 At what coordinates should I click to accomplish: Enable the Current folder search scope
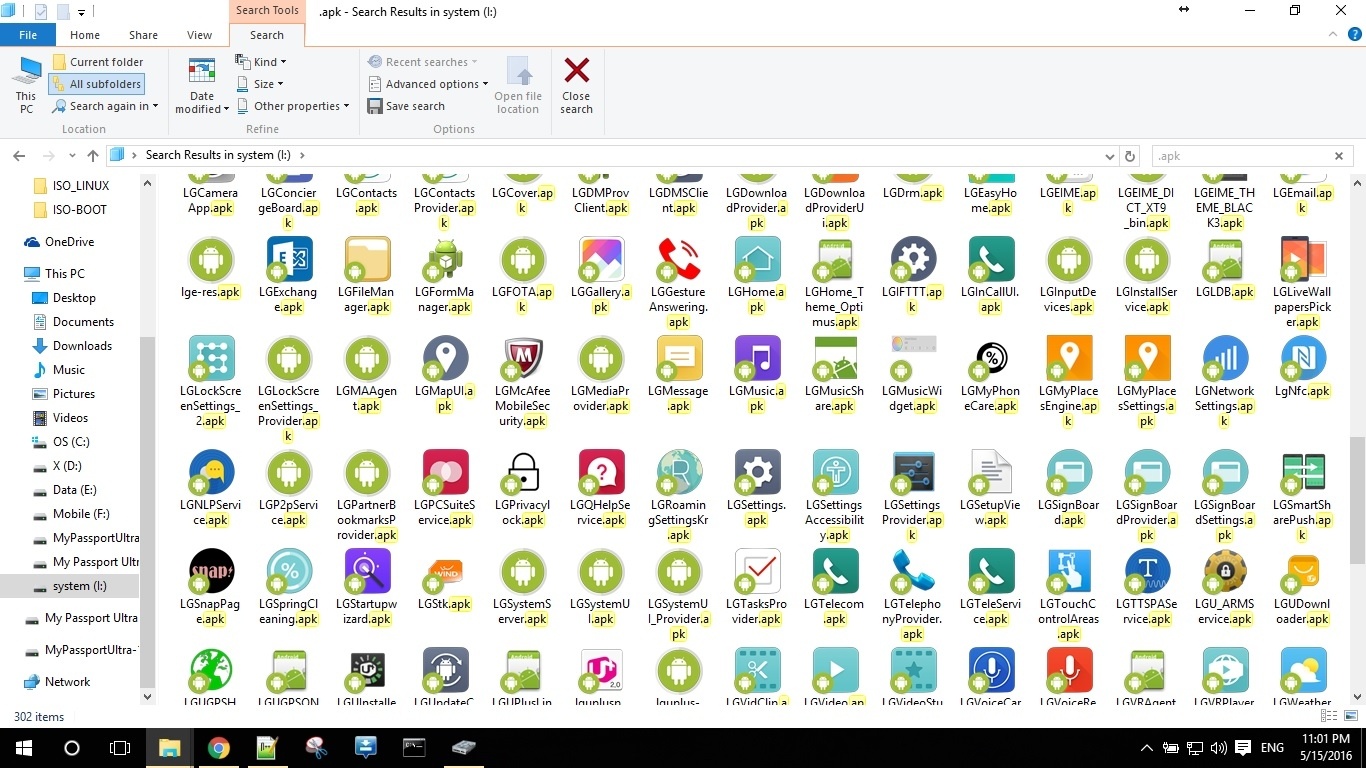click(x=98, y=62)
